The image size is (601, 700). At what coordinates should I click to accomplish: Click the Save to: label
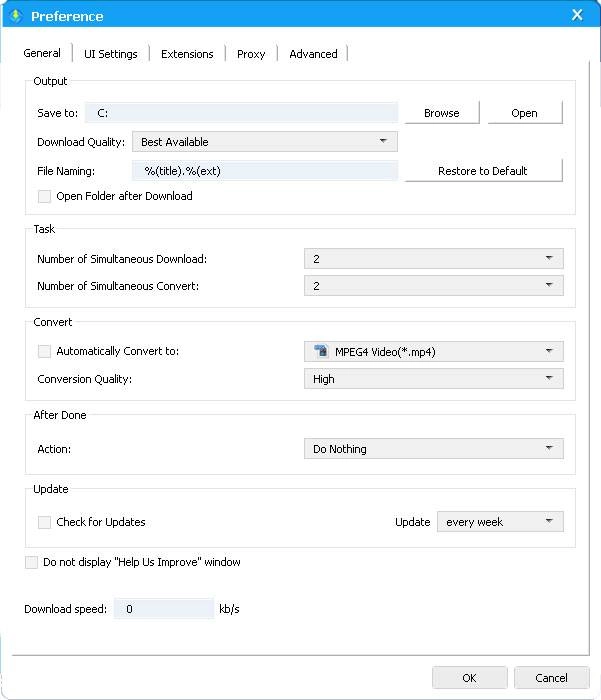(x=57, y=113)
